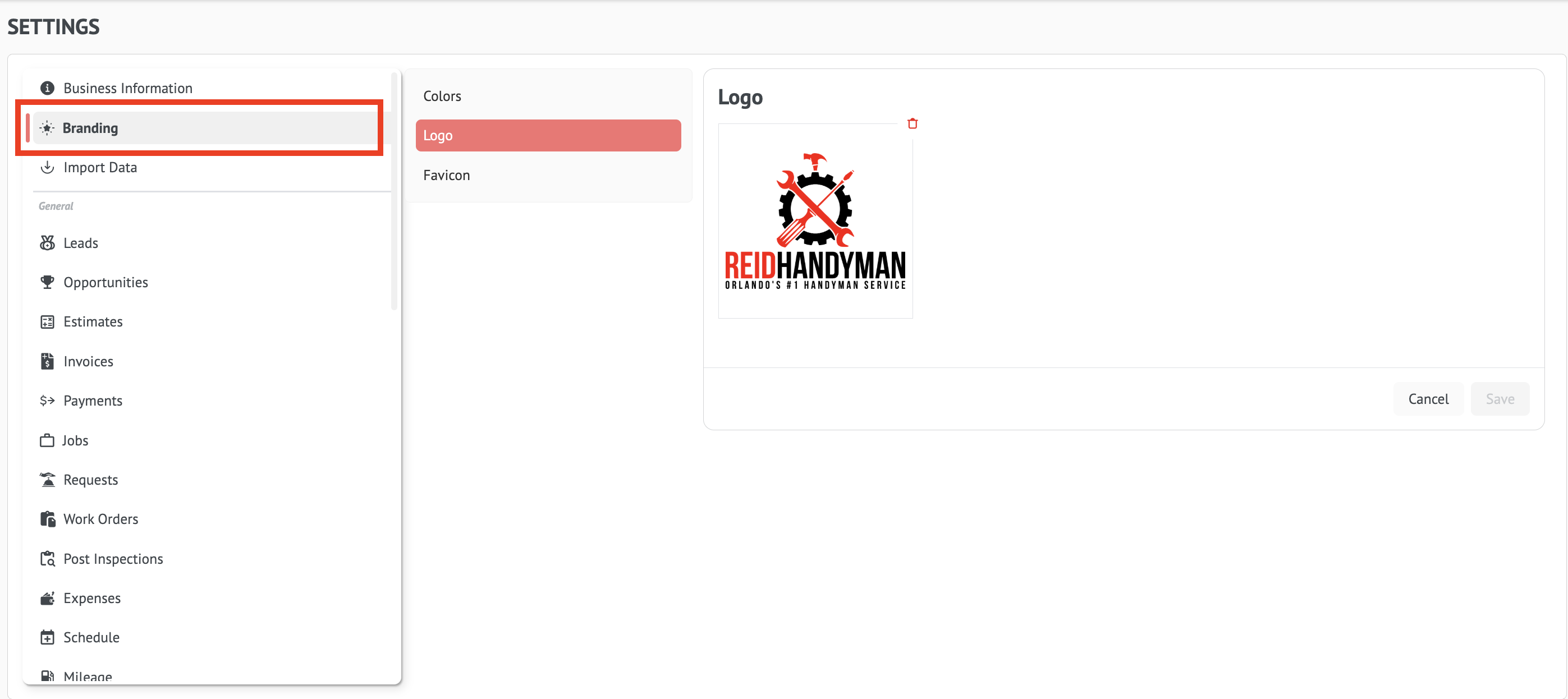This screenshot has height=699, width=1568.
Task: Click the Estimates calculator icon
Action: click(x=47, y=322)
